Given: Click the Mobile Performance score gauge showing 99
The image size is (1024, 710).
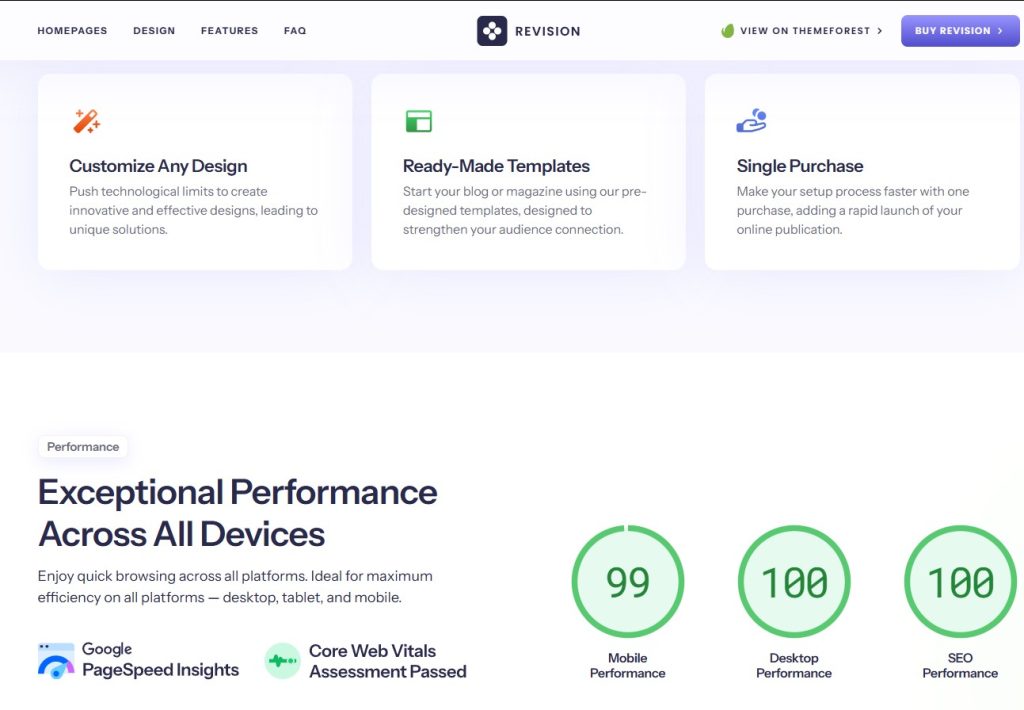Looking at the screenshot, I should pos(627,581).
